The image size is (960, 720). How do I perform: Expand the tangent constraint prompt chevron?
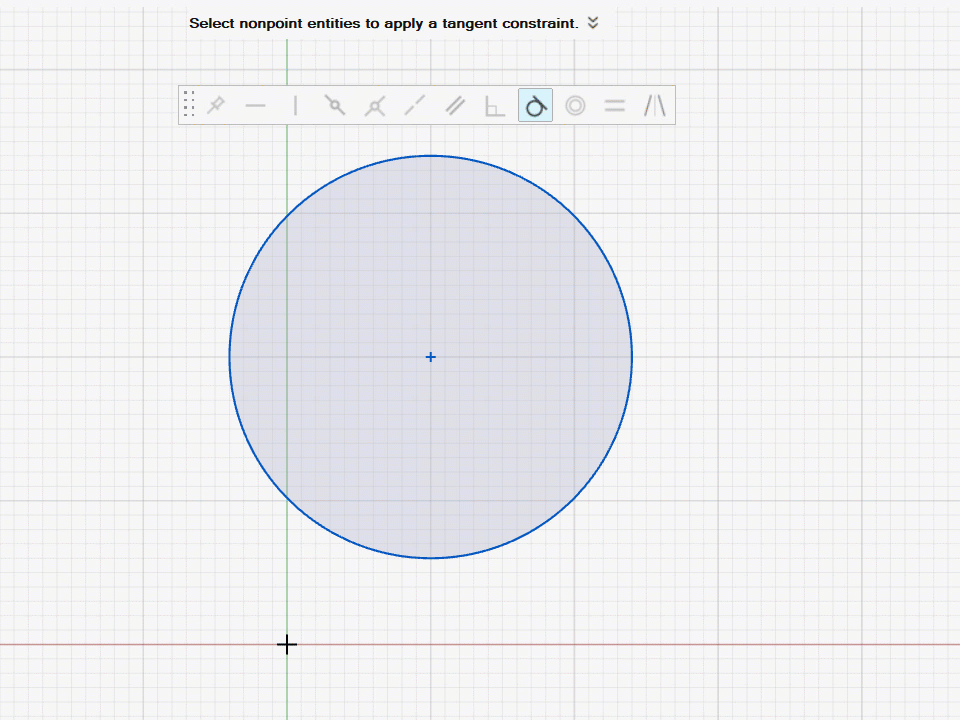point(593,23)
